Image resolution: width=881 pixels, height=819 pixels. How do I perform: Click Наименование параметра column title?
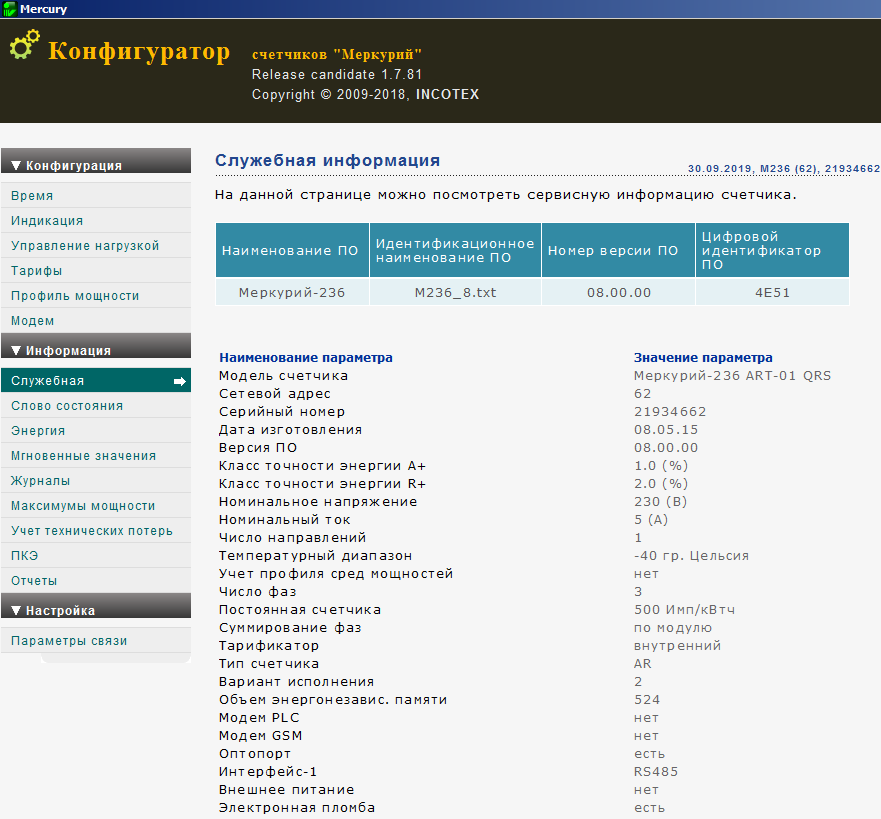click(x=306, y=358)
